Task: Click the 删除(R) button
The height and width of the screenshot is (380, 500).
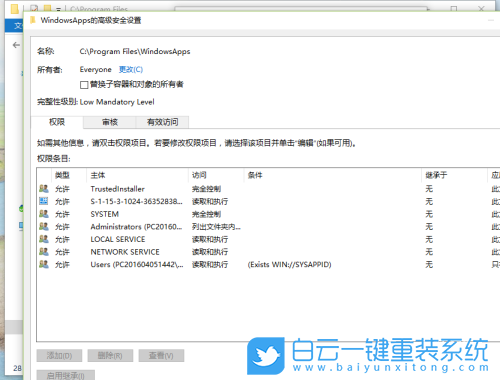Action: tap(110, 356)
